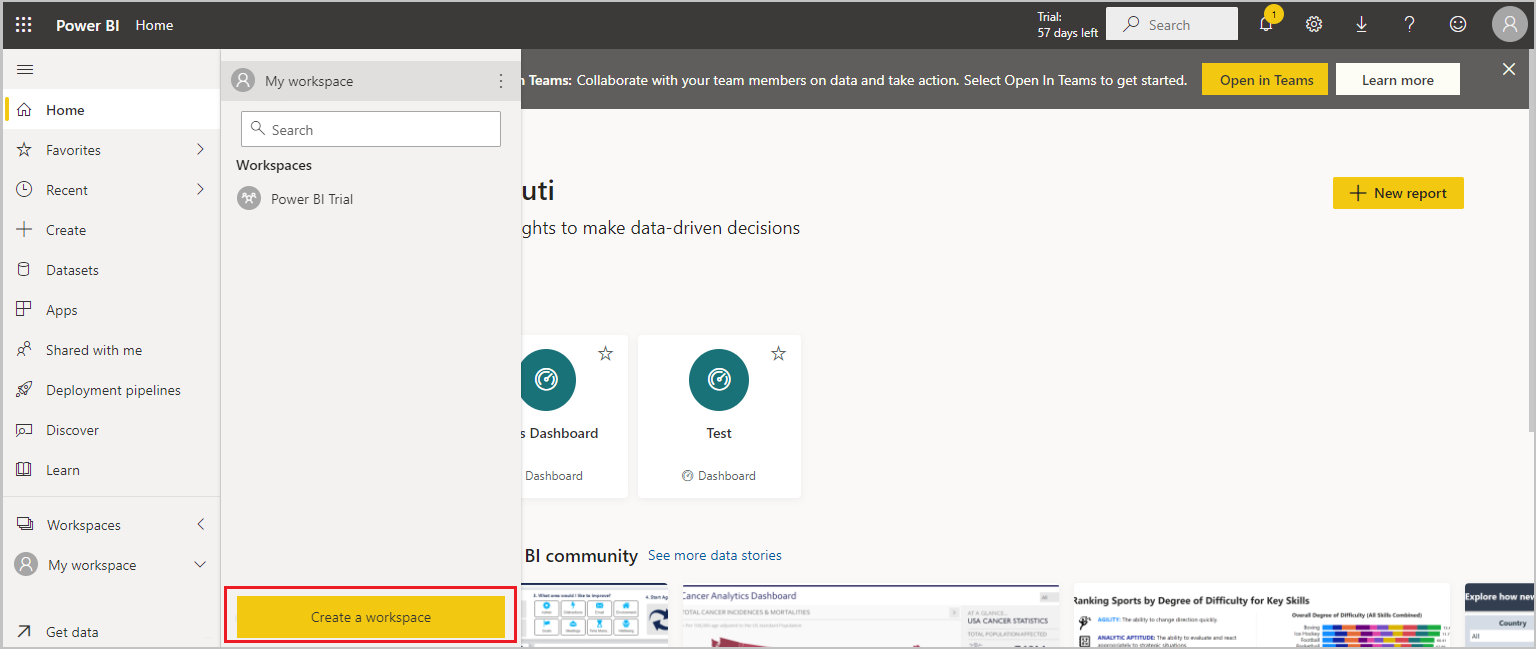Click the Home breadcrumb text in header

(154, 25)
